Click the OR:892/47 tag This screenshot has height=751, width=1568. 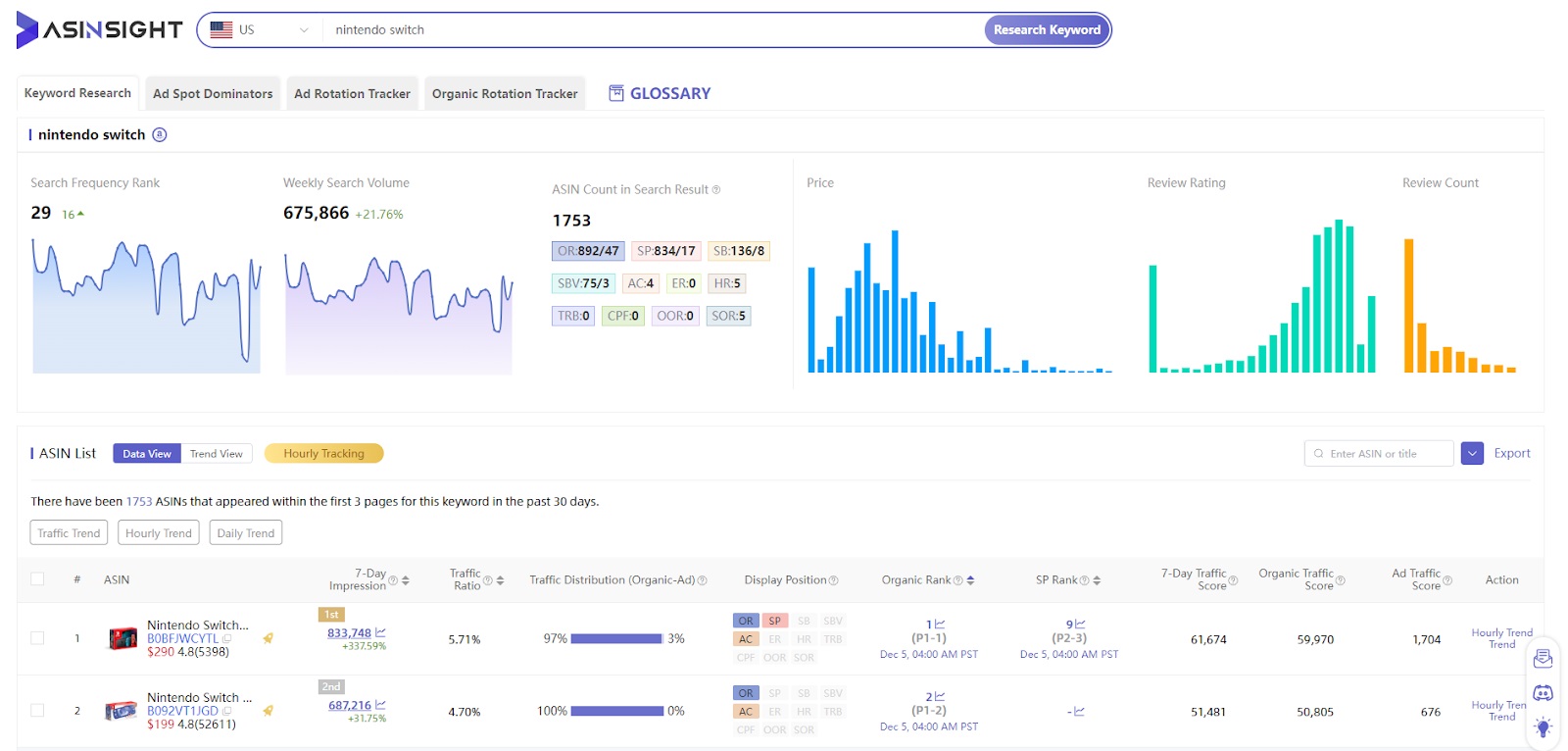click(x=588, y=251)
